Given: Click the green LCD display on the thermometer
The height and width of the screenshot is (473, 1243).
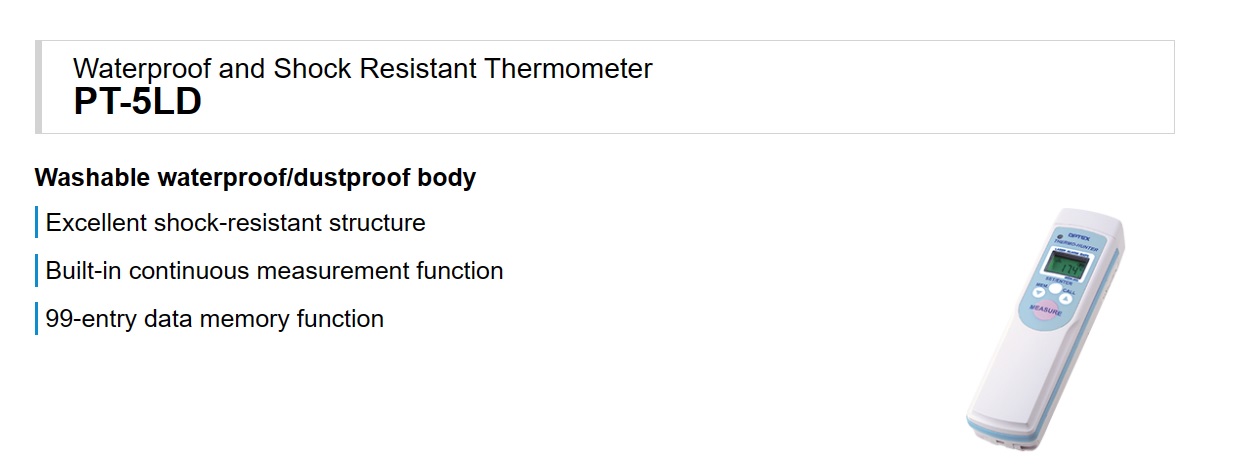Looking at the screenshot, I should [x=1067, y=265].
